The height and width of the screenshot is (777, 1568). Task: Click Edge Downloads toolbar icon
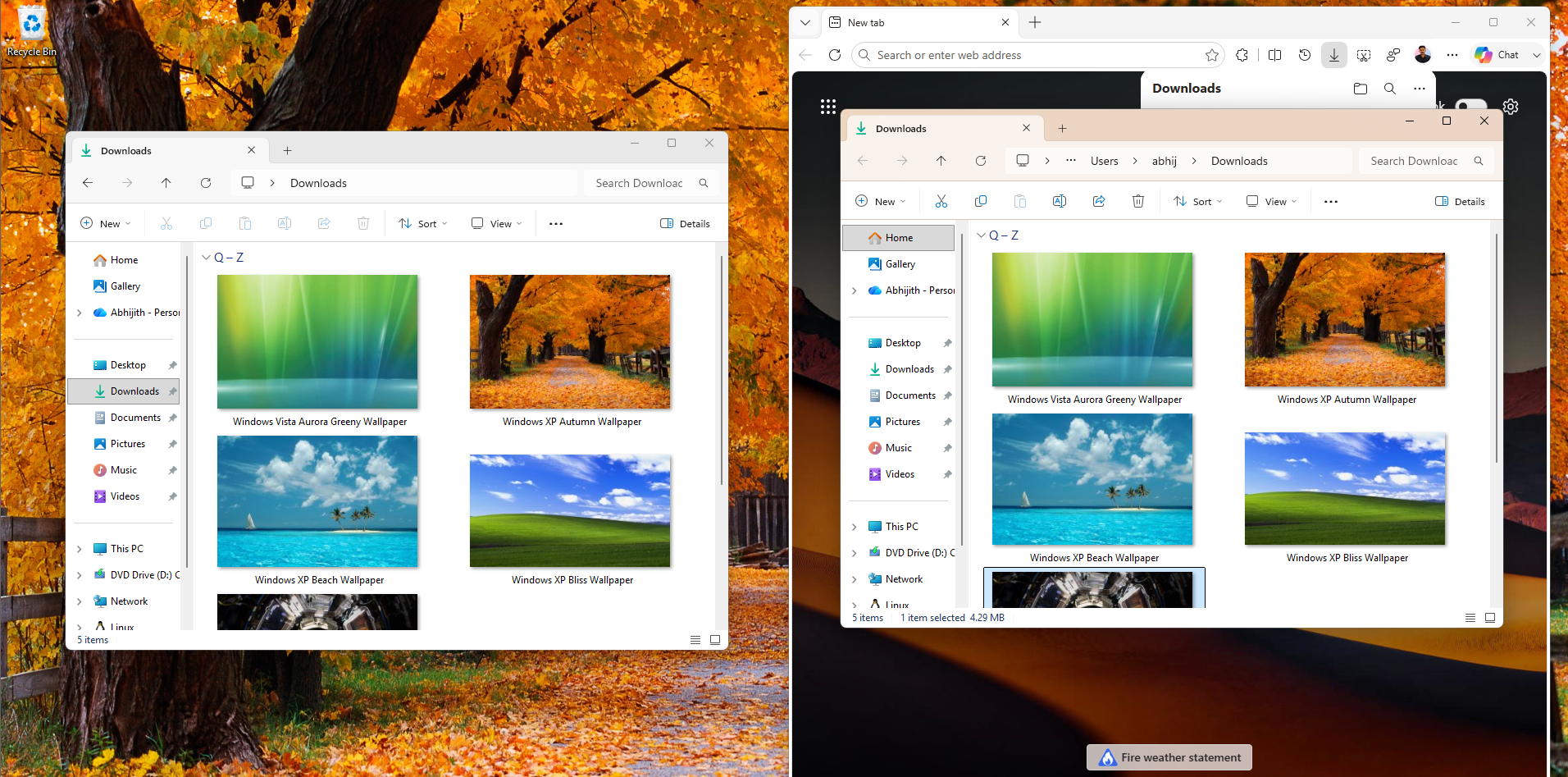(x=1334, y=55)
